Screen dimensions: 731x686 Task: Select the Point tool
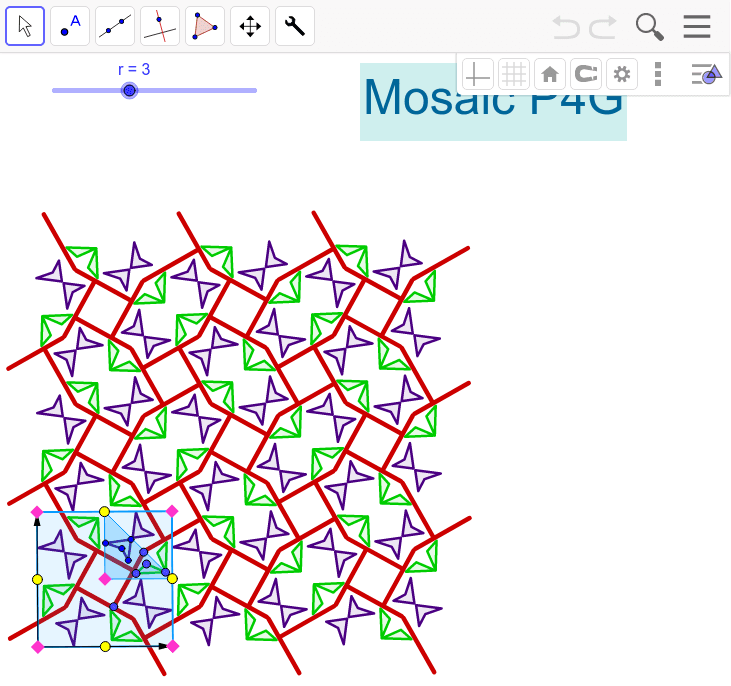70,26
